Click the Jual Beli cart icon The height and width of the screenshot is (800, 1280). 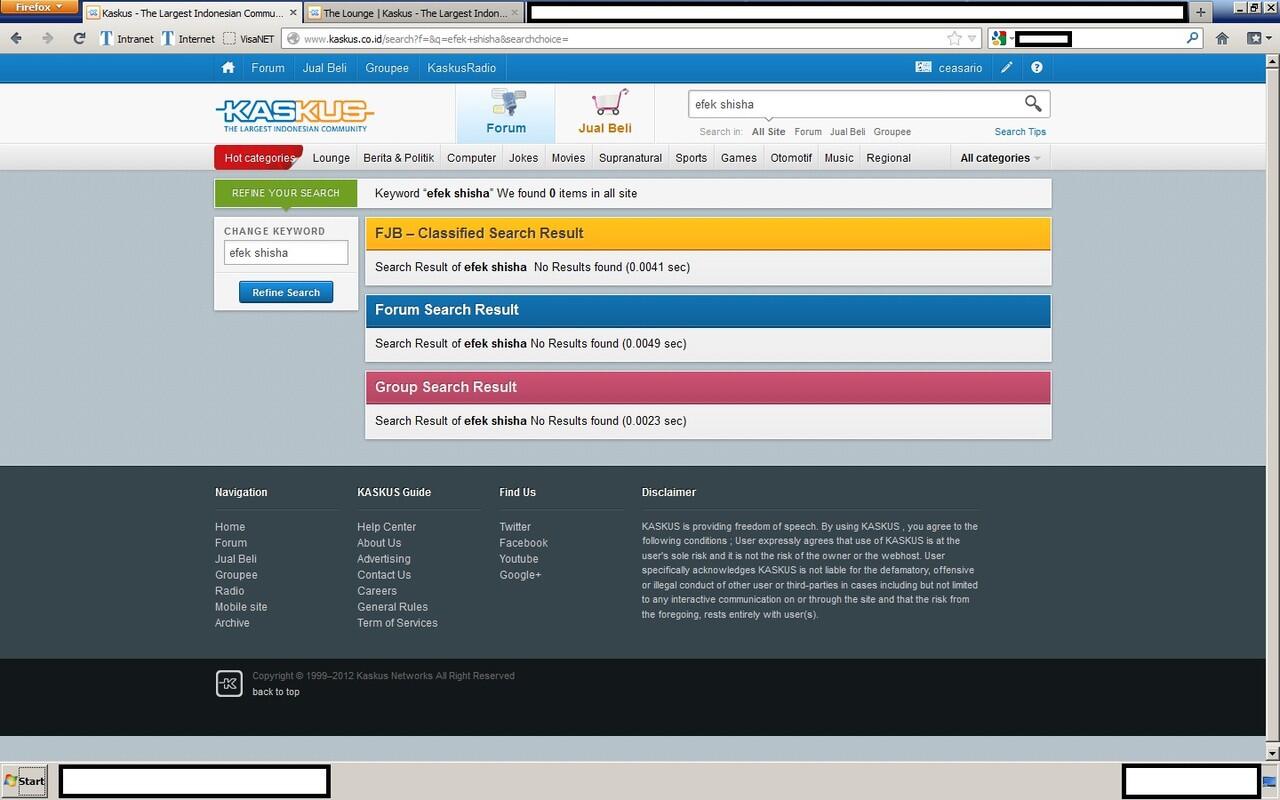click(609, 103)
